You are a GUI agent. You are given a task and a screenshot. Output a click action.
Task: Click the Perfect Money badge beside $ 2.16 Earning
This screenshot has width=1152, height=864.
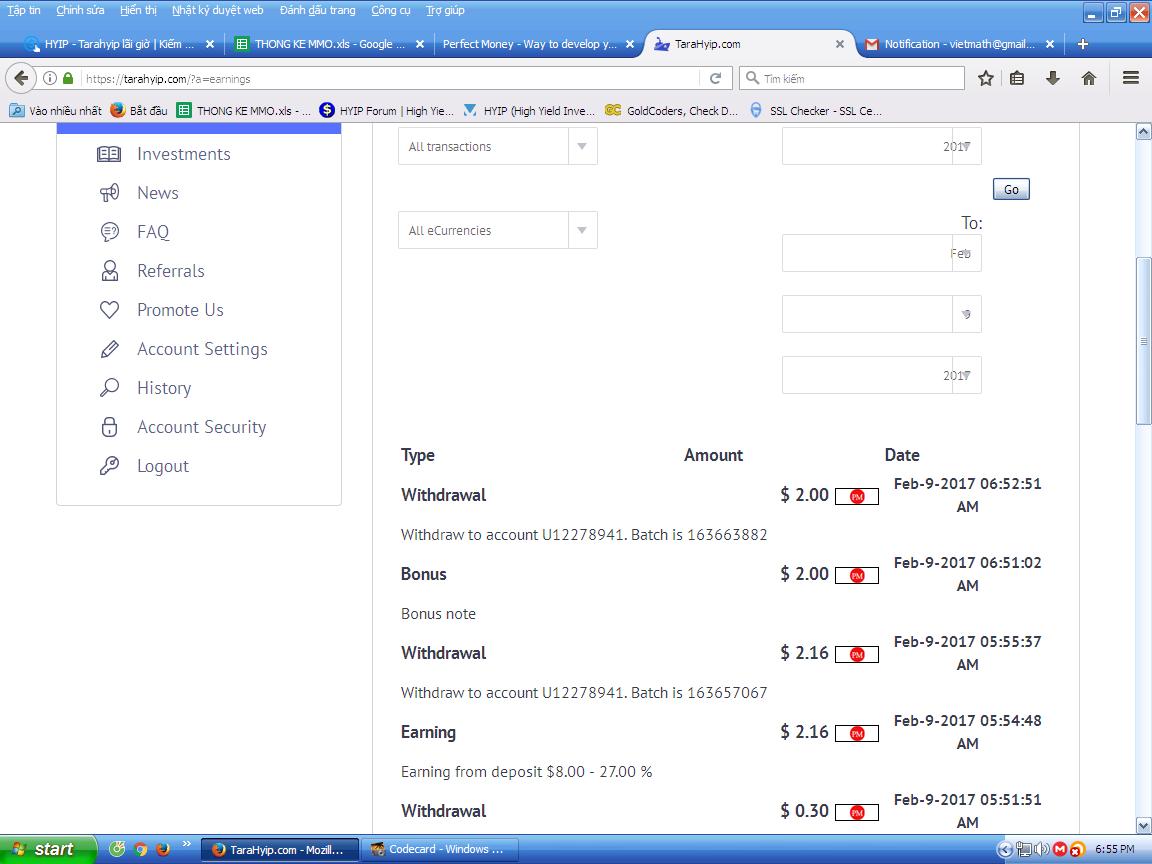pos(857,733)
